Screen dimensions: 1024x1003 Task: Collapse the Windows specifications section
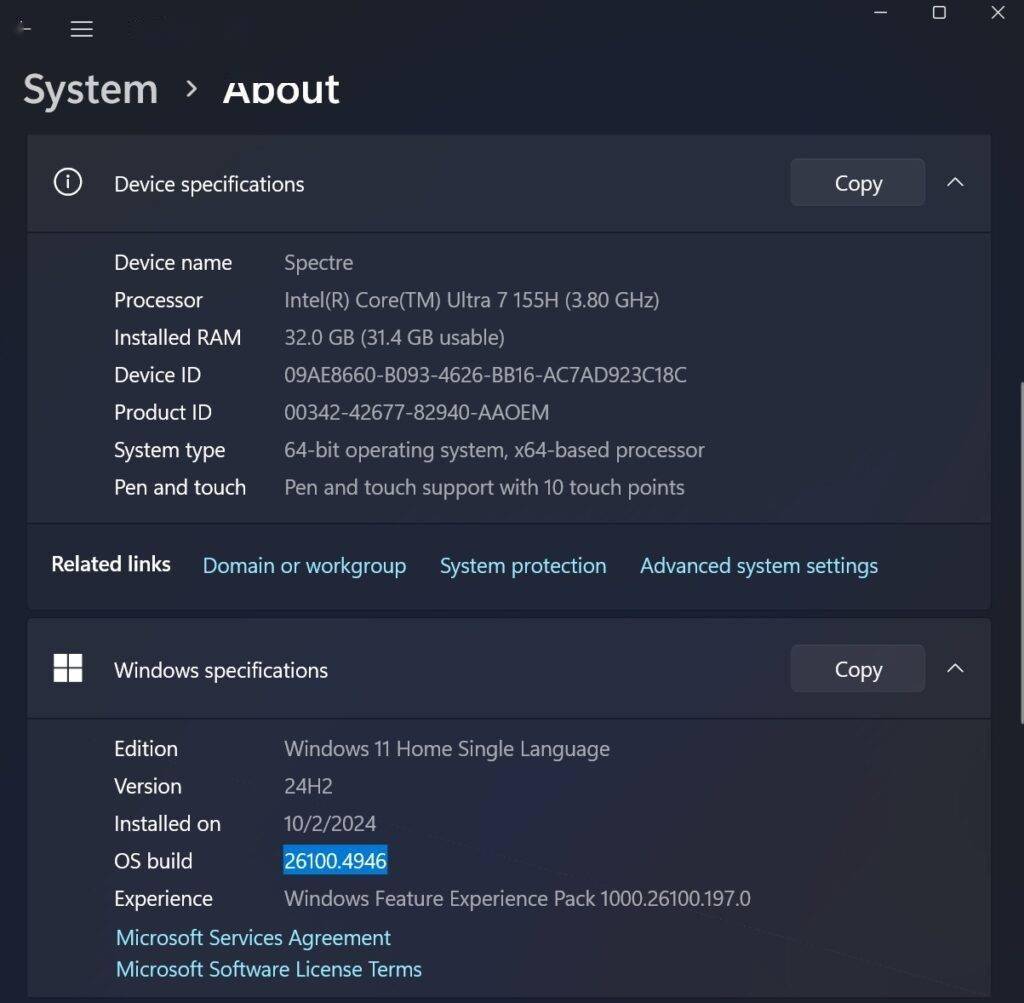pyautogui.click(x=955, y=669)
